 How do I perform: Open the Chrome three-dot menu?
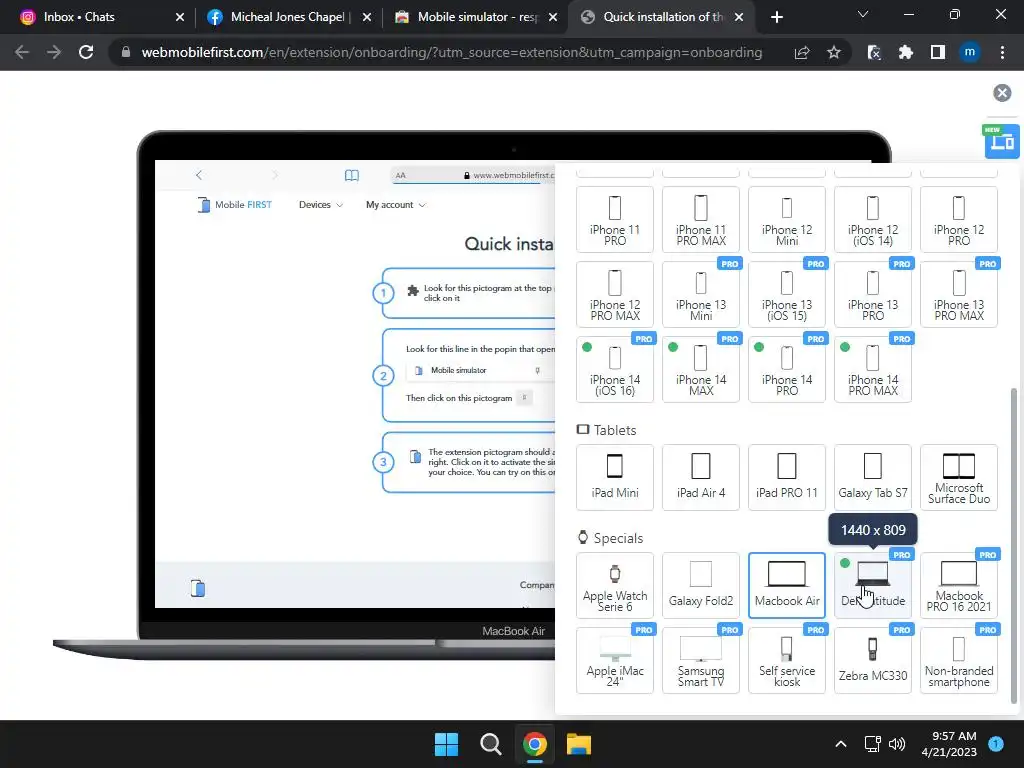(x=1002, y=52)
